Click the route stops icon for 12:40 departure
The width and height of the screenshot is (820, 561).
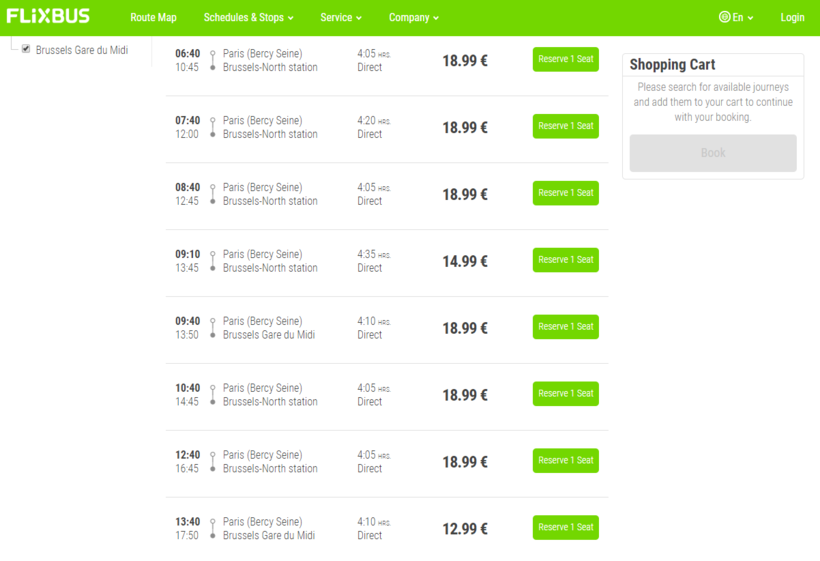coord(212,461)
